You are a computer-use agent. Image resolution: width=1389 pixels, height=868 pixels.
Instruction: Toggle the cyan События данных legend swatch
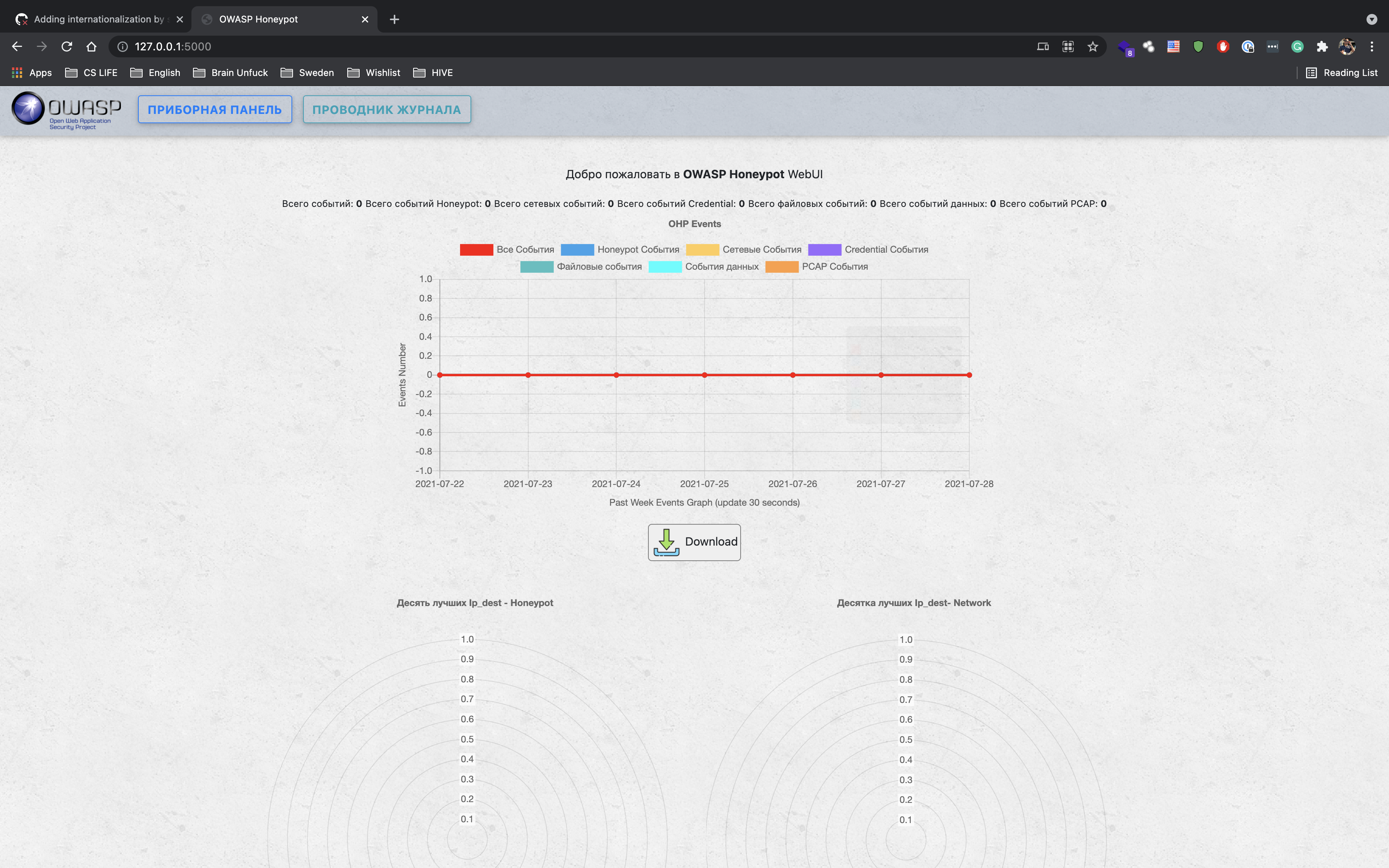pyautogui.click(x=665, y=267)
